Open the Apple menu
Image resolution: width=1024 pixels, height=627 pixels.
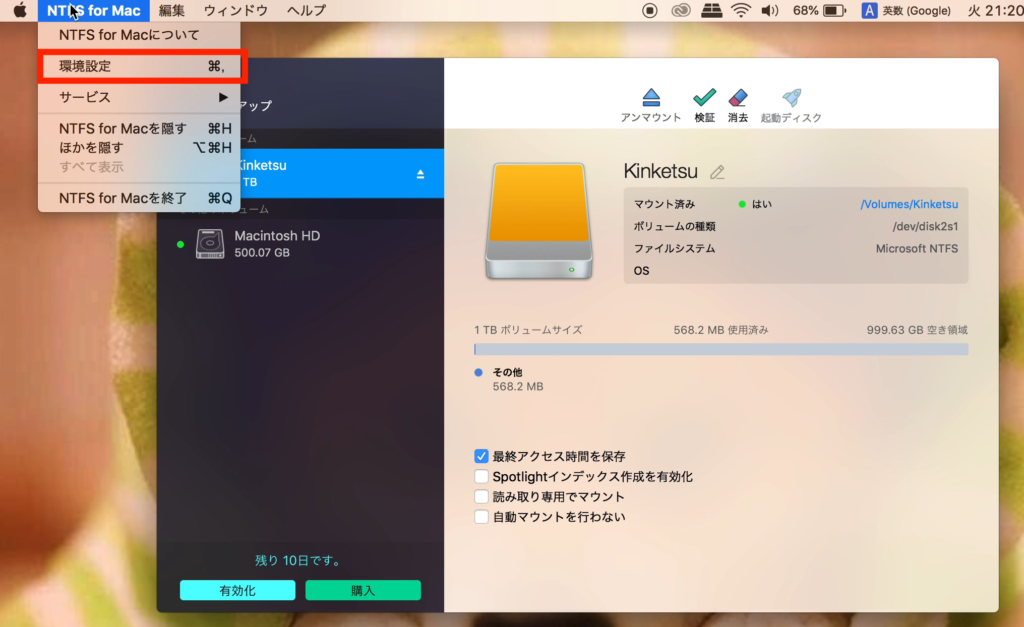point(20,10)
